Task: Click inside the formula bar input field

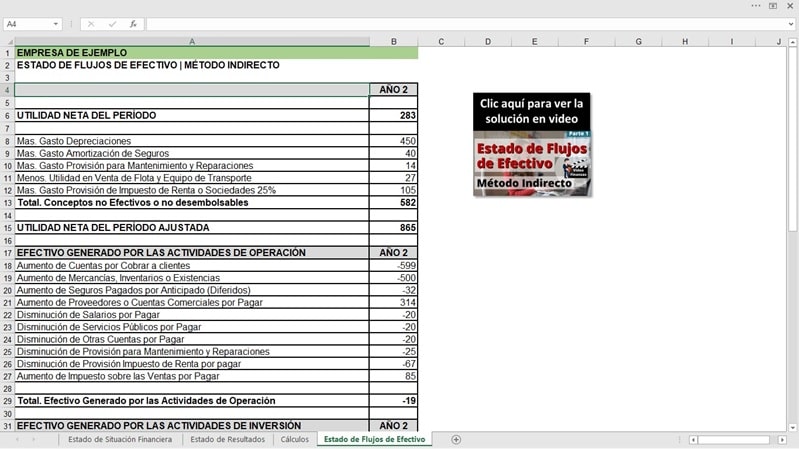Action: pos(460,24)
